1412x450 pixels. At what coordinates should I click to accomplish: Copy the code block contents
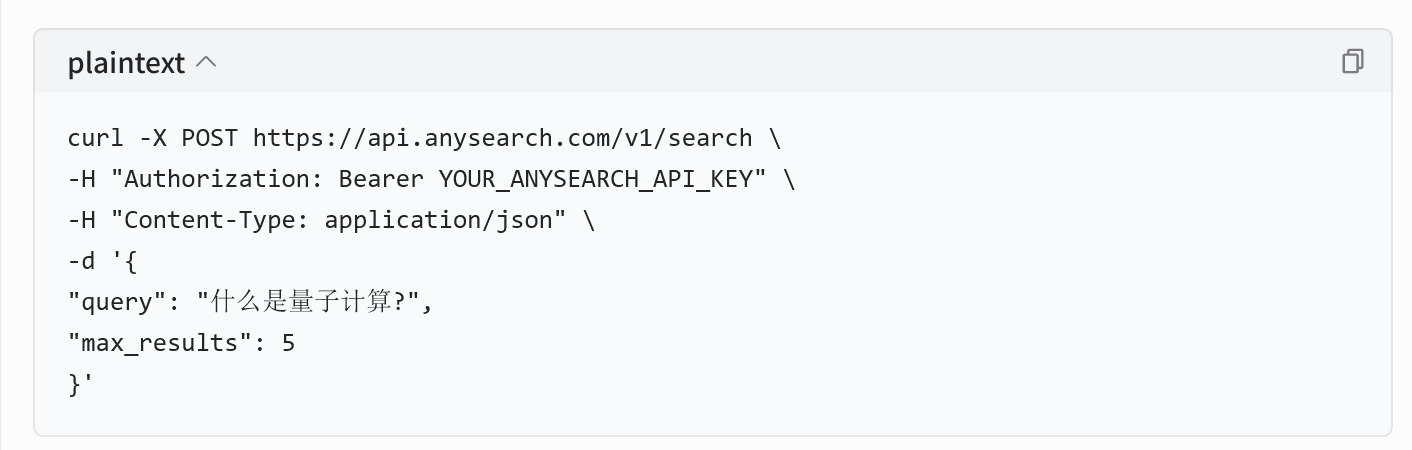(x=1352, y=62)
